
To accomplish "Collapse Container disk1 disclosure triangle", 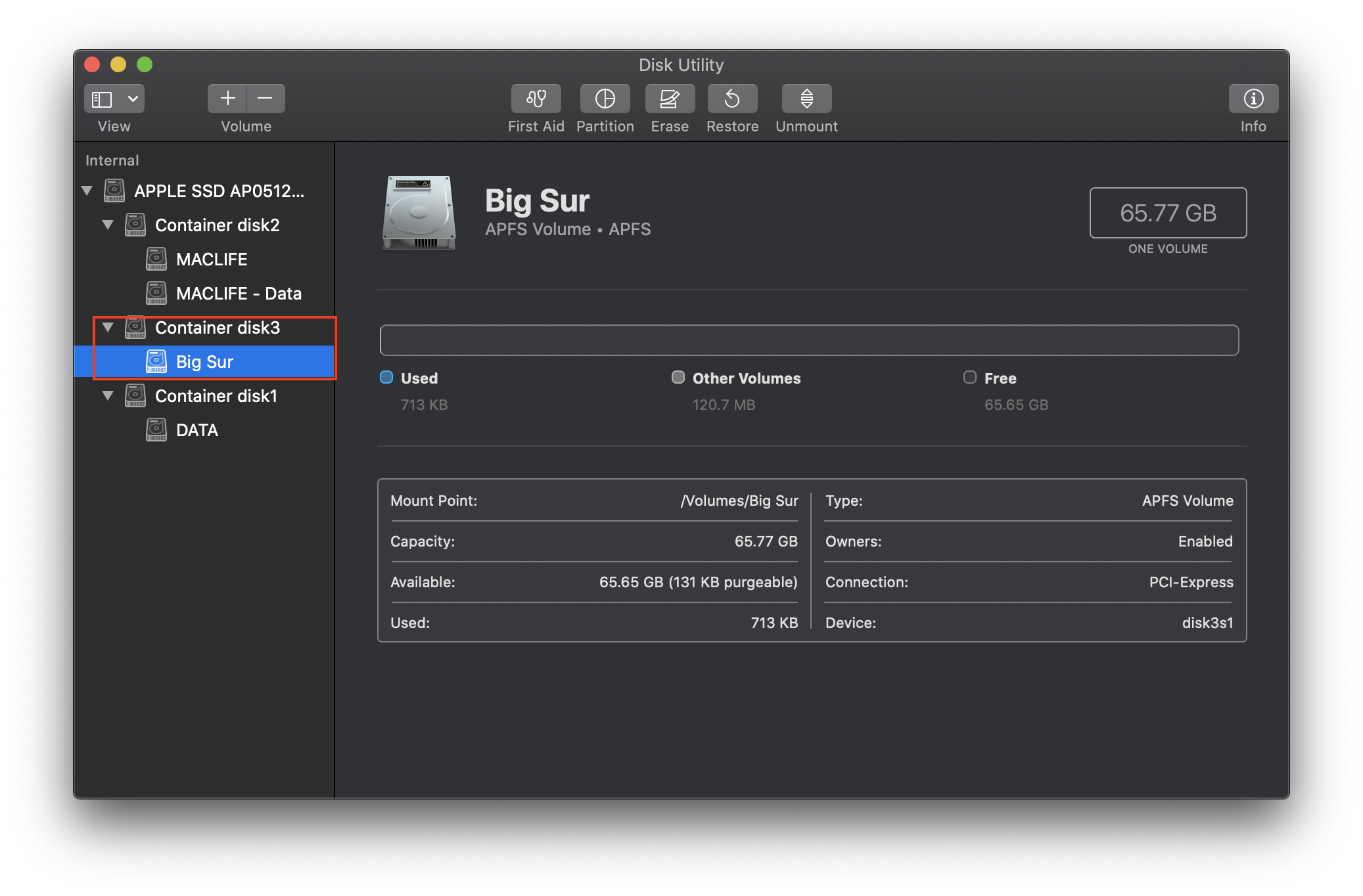I will [108, 395].
